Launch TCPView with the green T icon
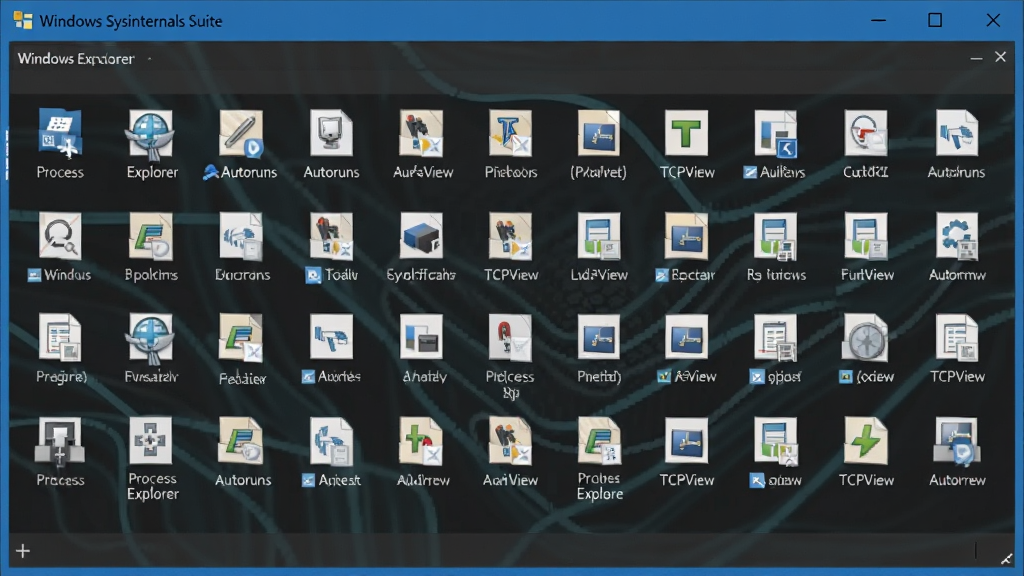The width and height of the screenshot is (1024, 576). 686,133
